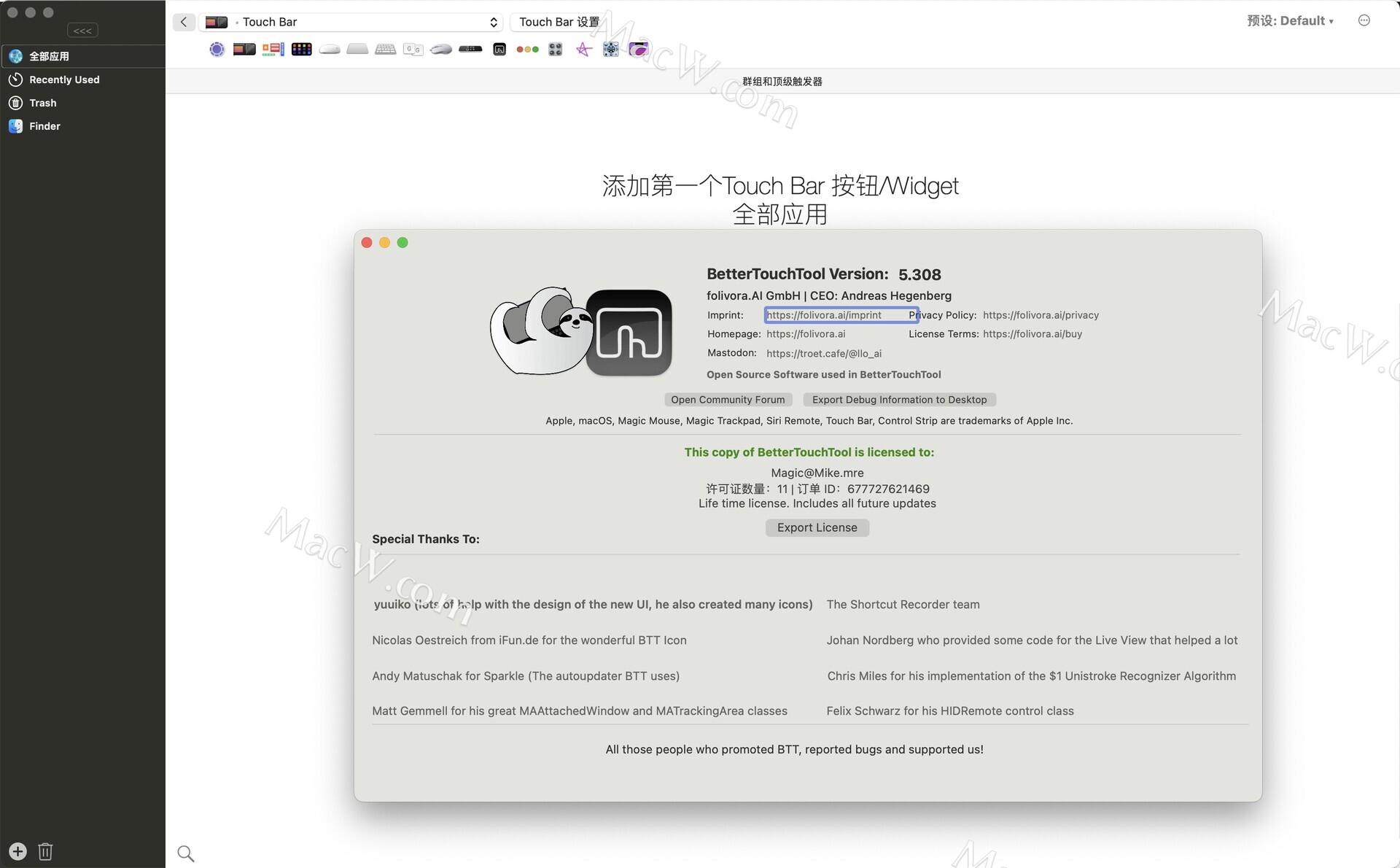Click the 群组和顶级触发器 header

[782, 82]
